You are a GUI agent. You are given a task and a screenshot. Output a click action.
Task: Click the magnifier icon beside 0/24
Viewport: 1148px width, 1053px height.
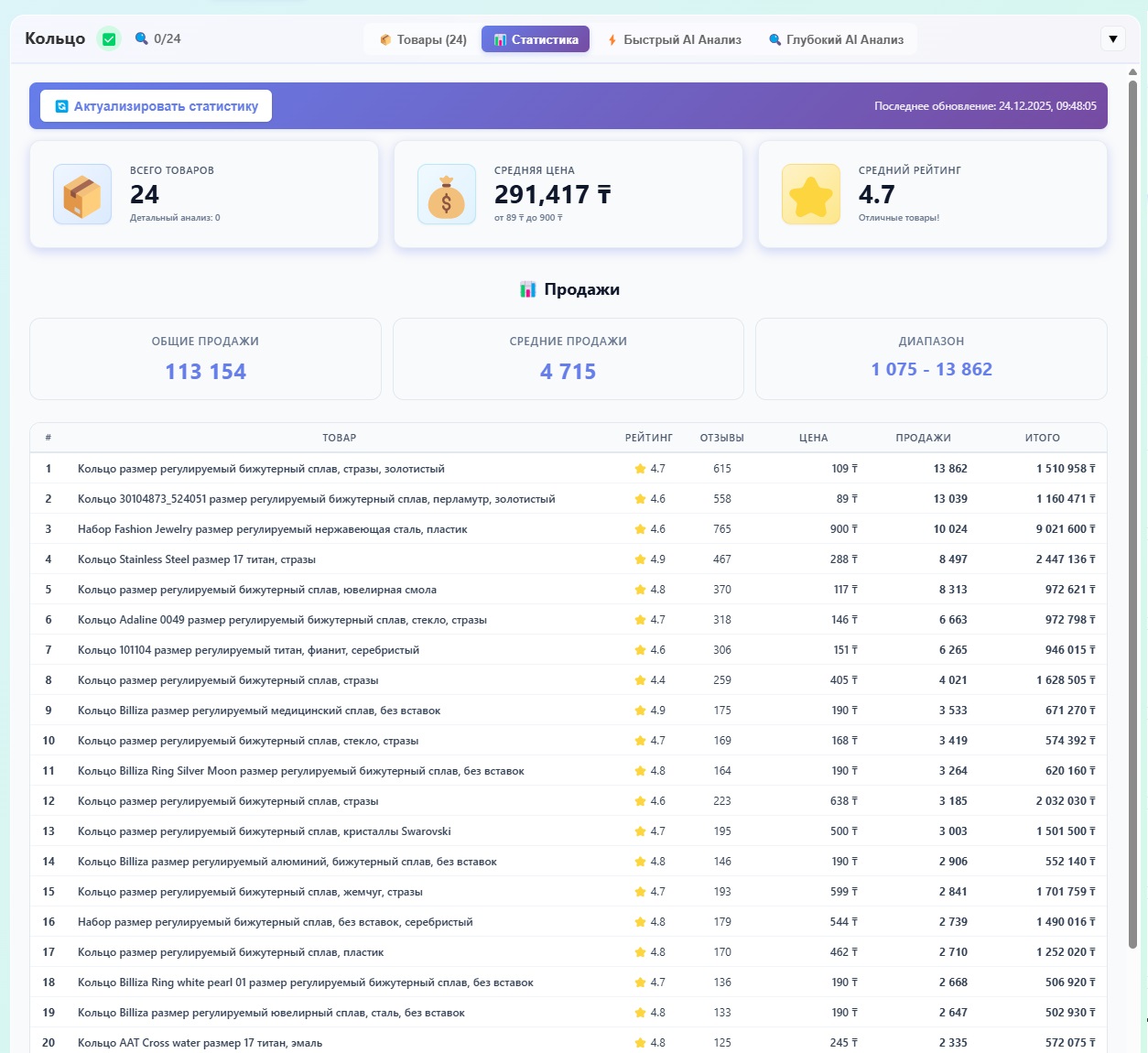point(141,38)
